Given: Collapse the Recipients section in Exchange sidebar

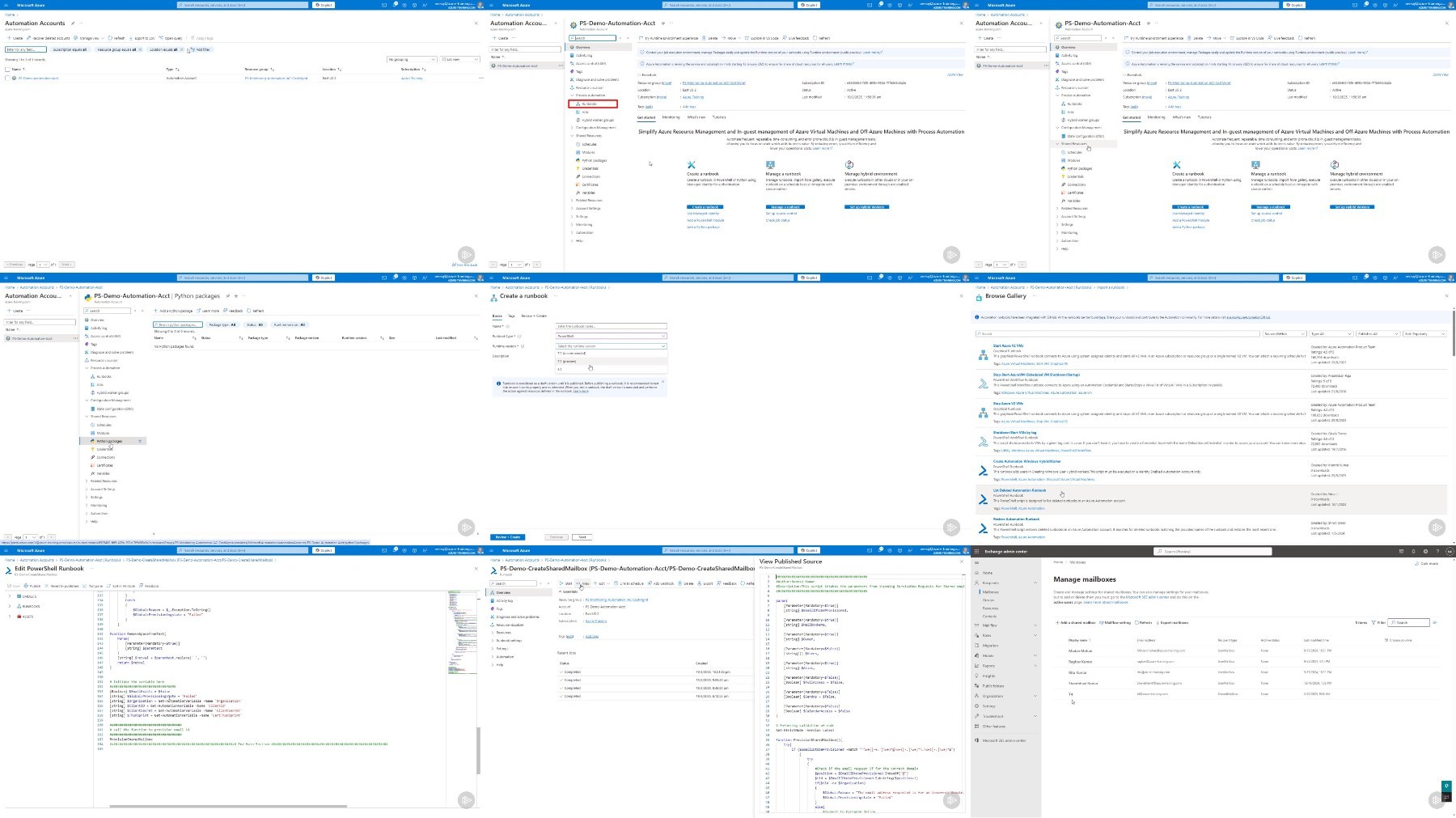Looking at the screenshot, I should pos(1035,583).
